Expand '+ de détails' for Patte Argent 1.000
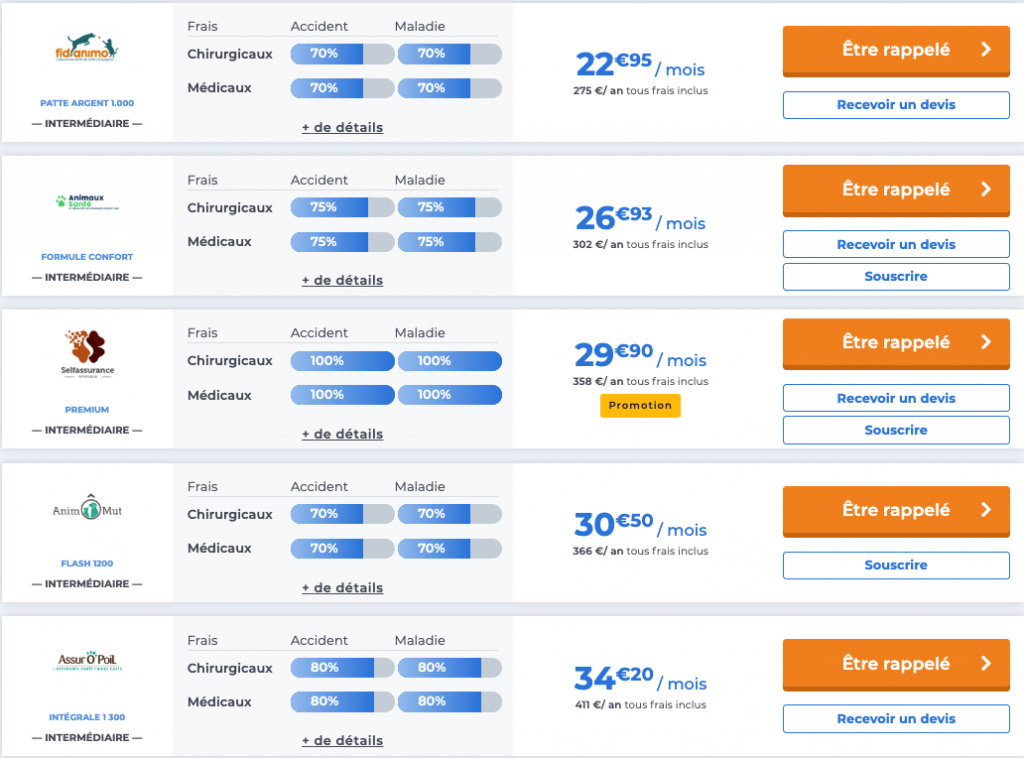The image size is (1024, 758). point(342,128)
